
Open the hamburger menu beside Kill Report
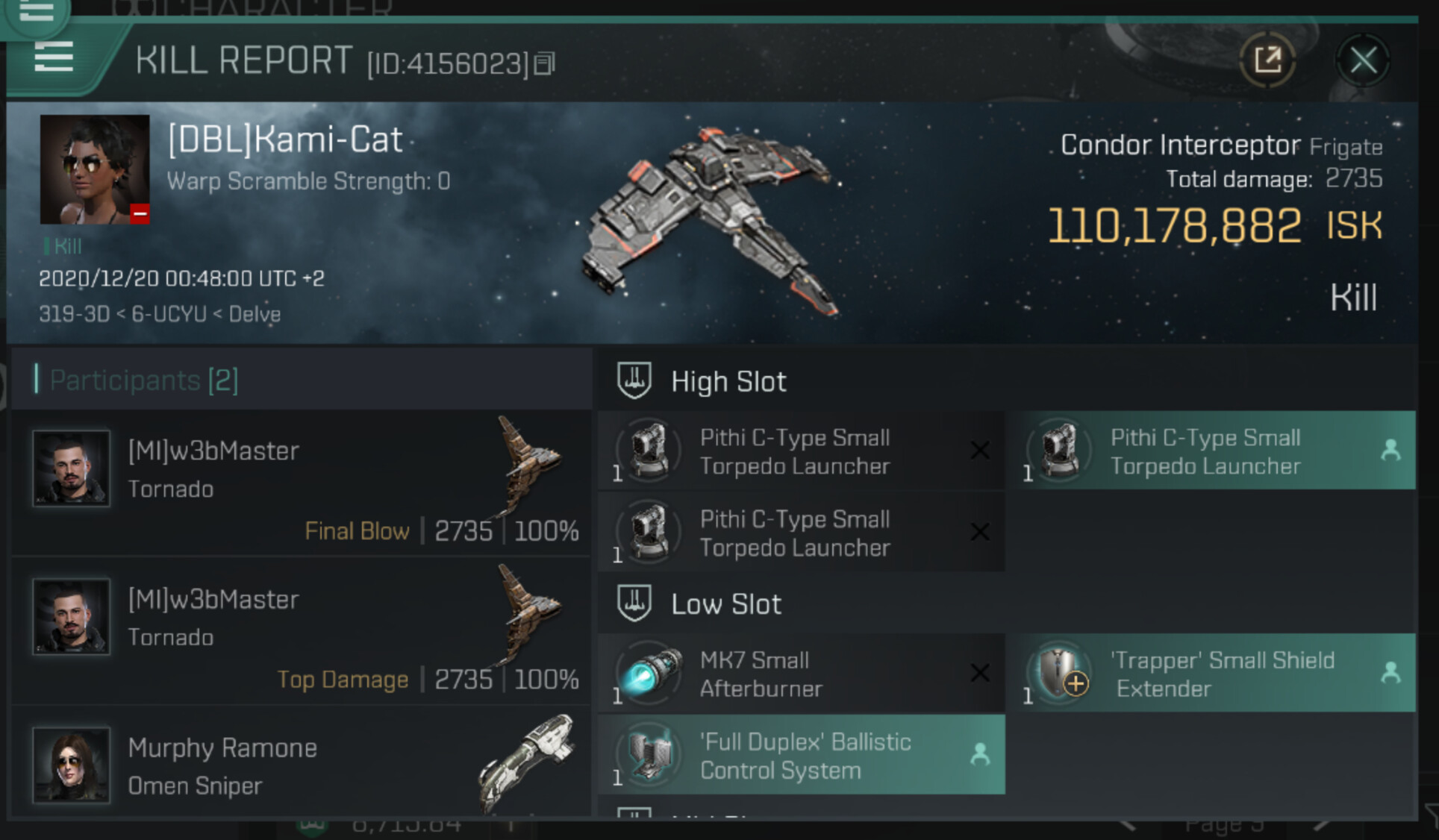coord(54,57)
